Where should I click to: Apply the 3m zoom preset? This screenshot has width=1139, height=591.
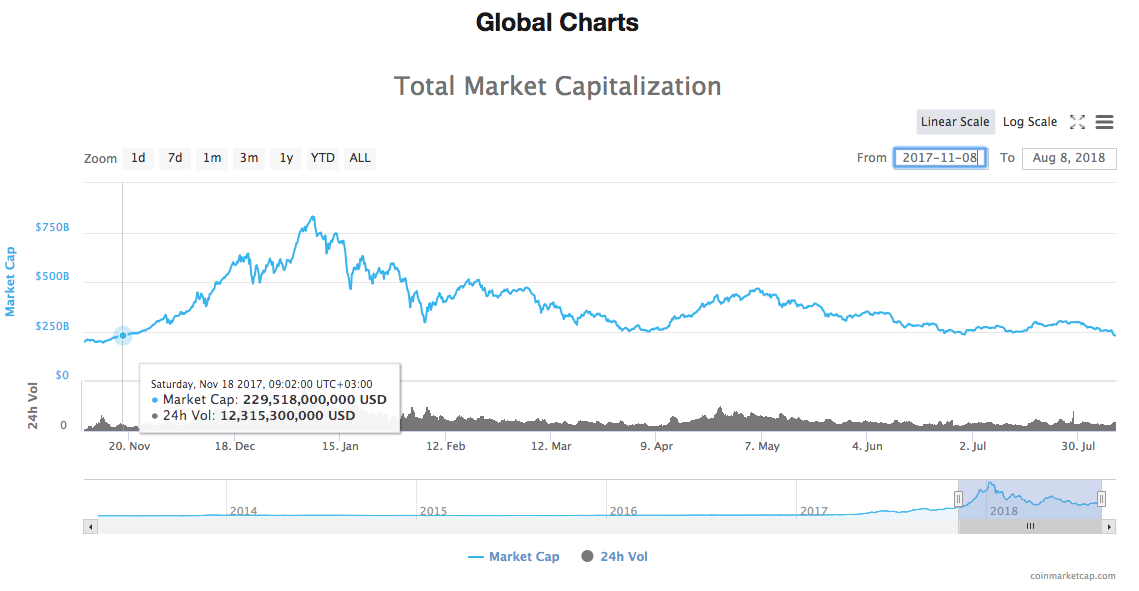click(248, 157)
